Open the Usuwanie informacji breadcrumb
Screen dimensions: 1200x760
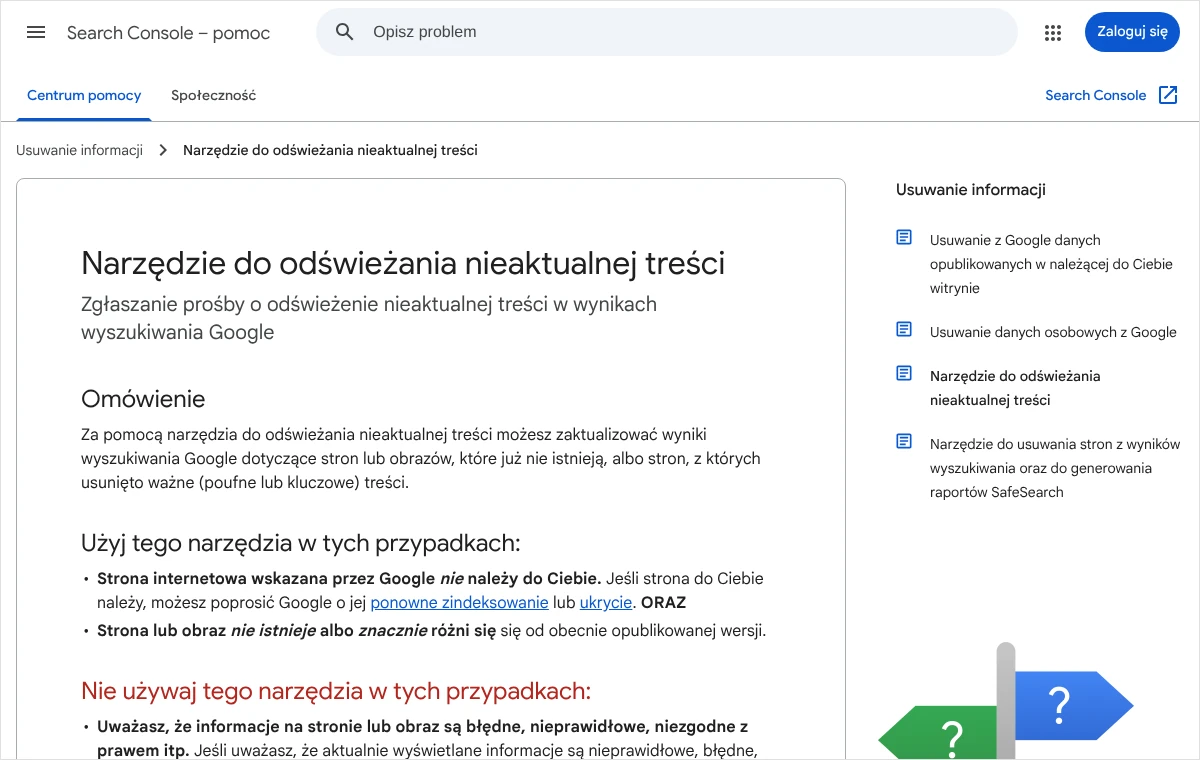click(80, 150)
